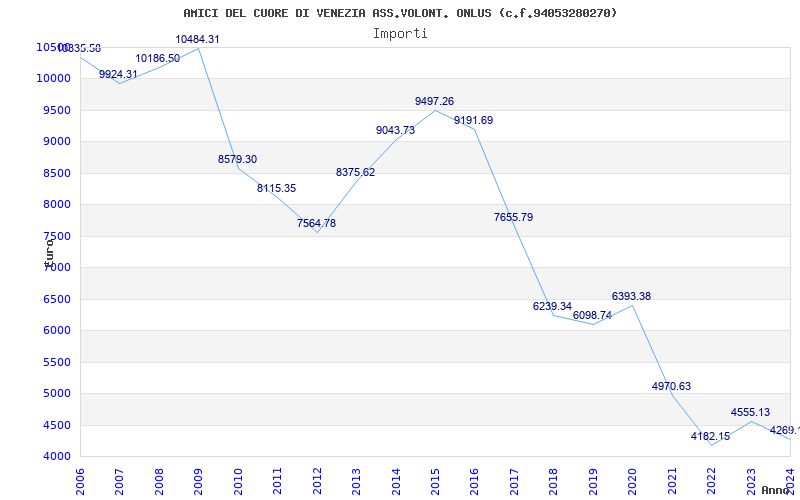Select the 9043.73 data label
The height and width of the screenshot is (500, 800).
[395, 131]
